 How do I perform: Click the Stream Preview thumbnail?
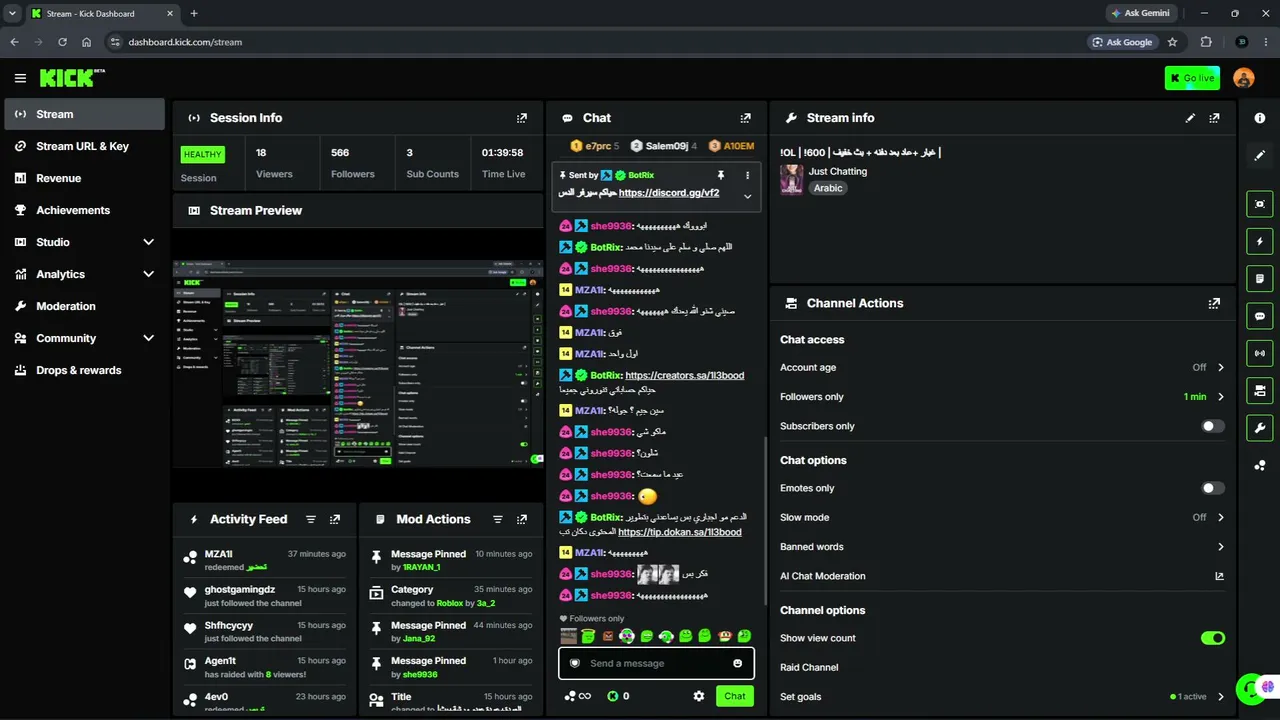tap(358, 364)
